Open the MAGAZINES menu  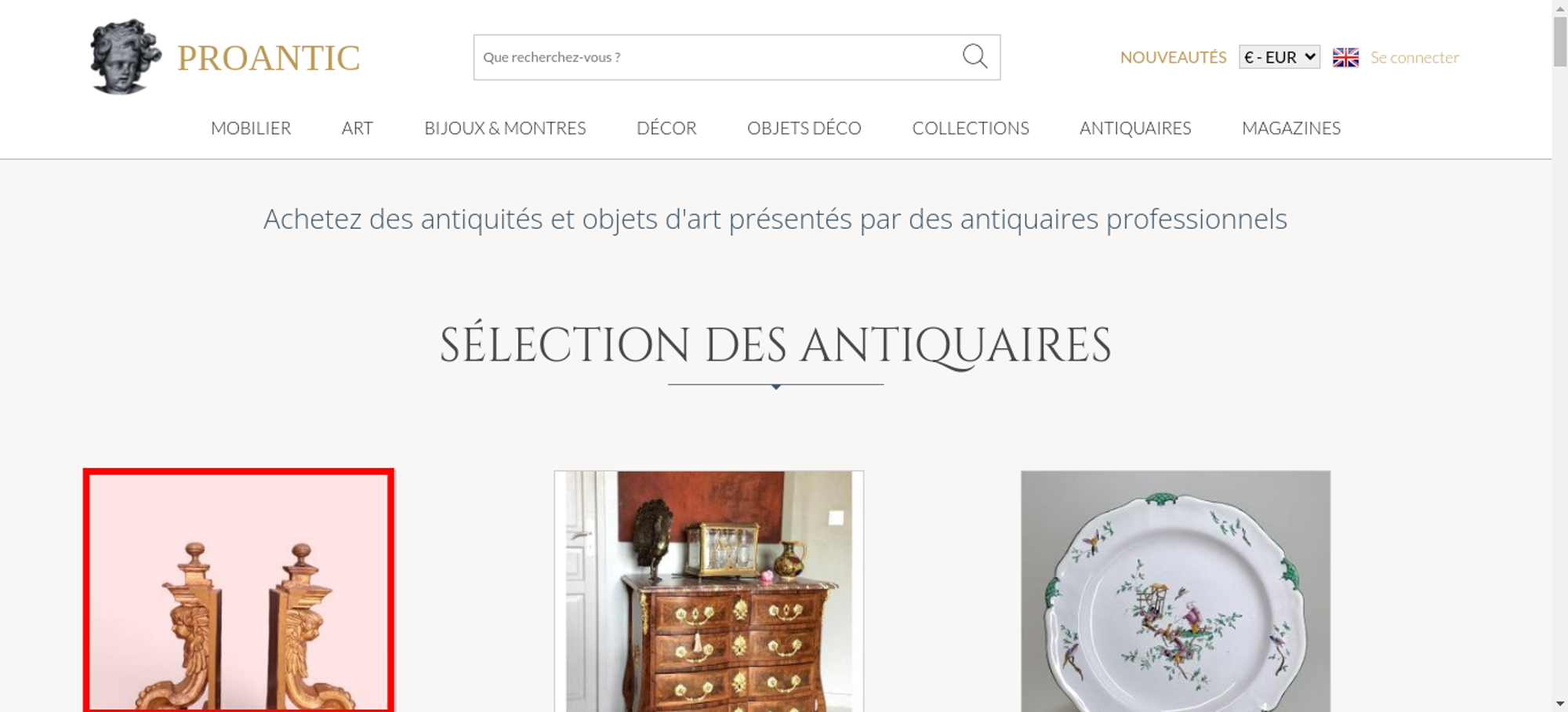point(1291,128)
